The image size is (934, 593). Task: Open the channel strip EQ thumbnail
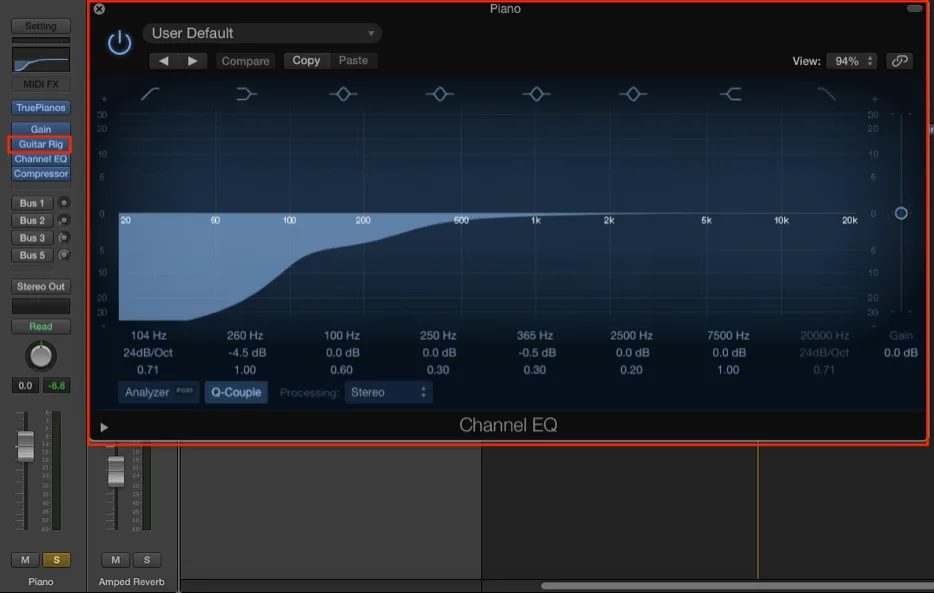(41, 60)
